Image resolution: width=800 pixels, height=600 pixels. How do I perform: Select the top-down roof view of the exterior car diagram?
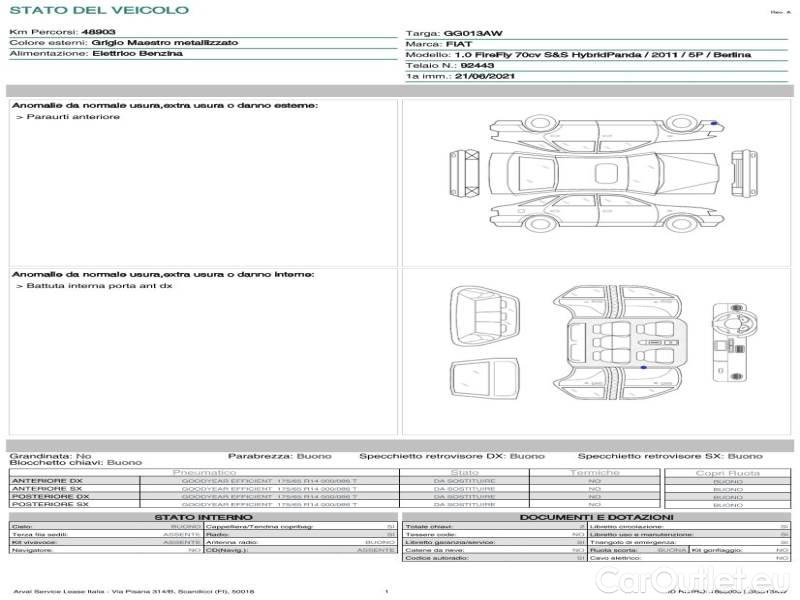pos(604,172)
